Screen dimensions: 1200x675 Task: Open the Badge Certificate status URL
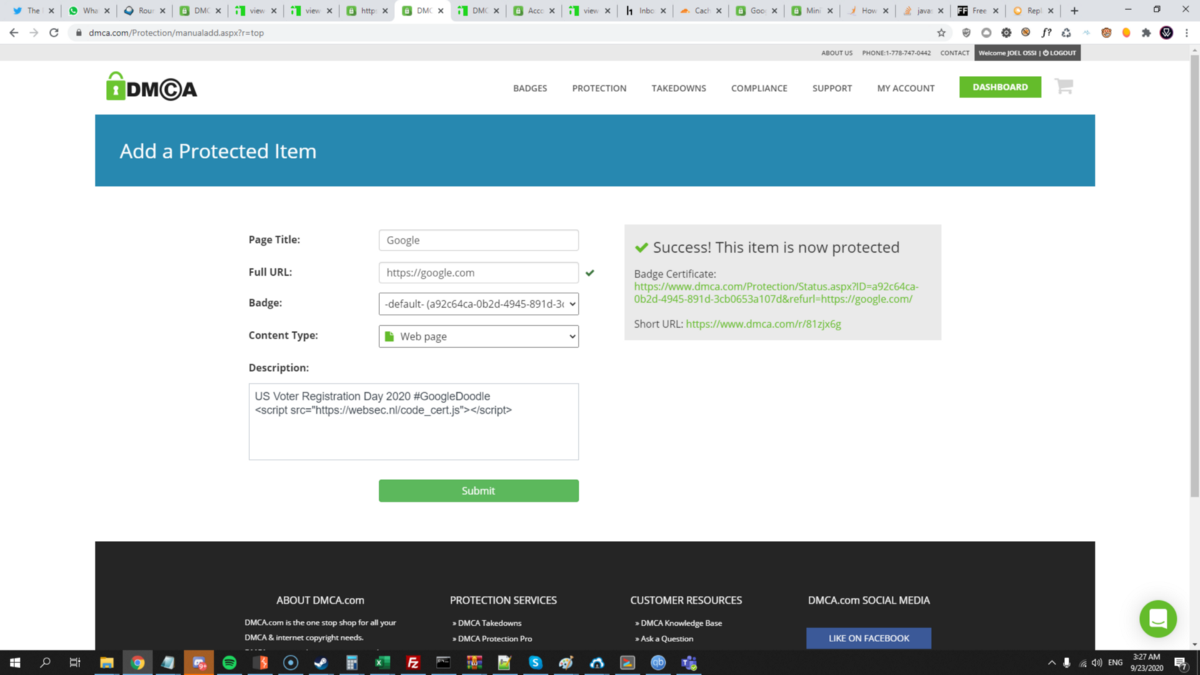pyautogui.click(x=776, y=293)
